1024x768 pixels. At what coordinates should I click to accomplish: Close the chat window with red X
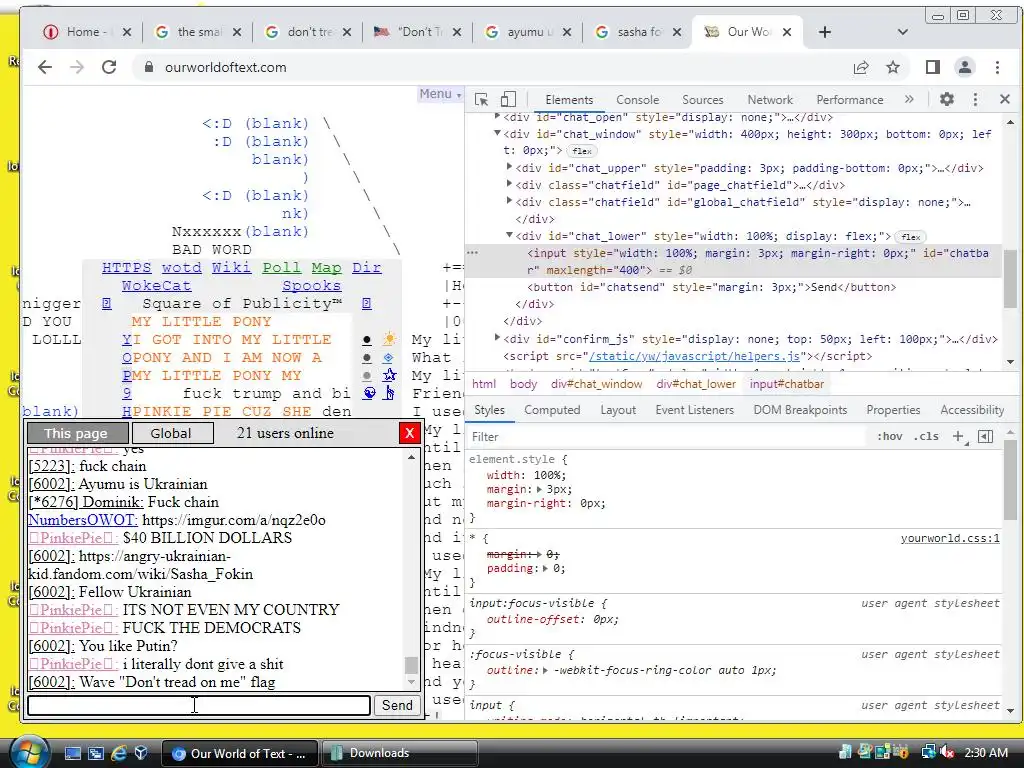click(x=409, y=433)
